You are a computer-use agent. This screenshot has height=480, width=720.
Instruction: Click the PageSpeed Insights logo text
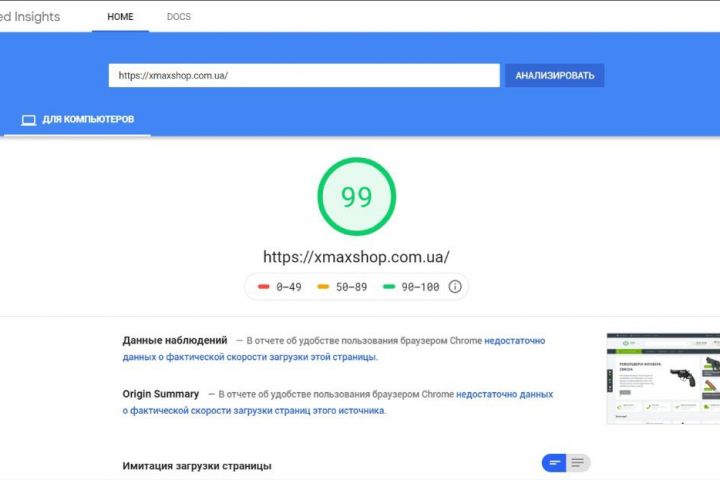(x=30, y=17)
